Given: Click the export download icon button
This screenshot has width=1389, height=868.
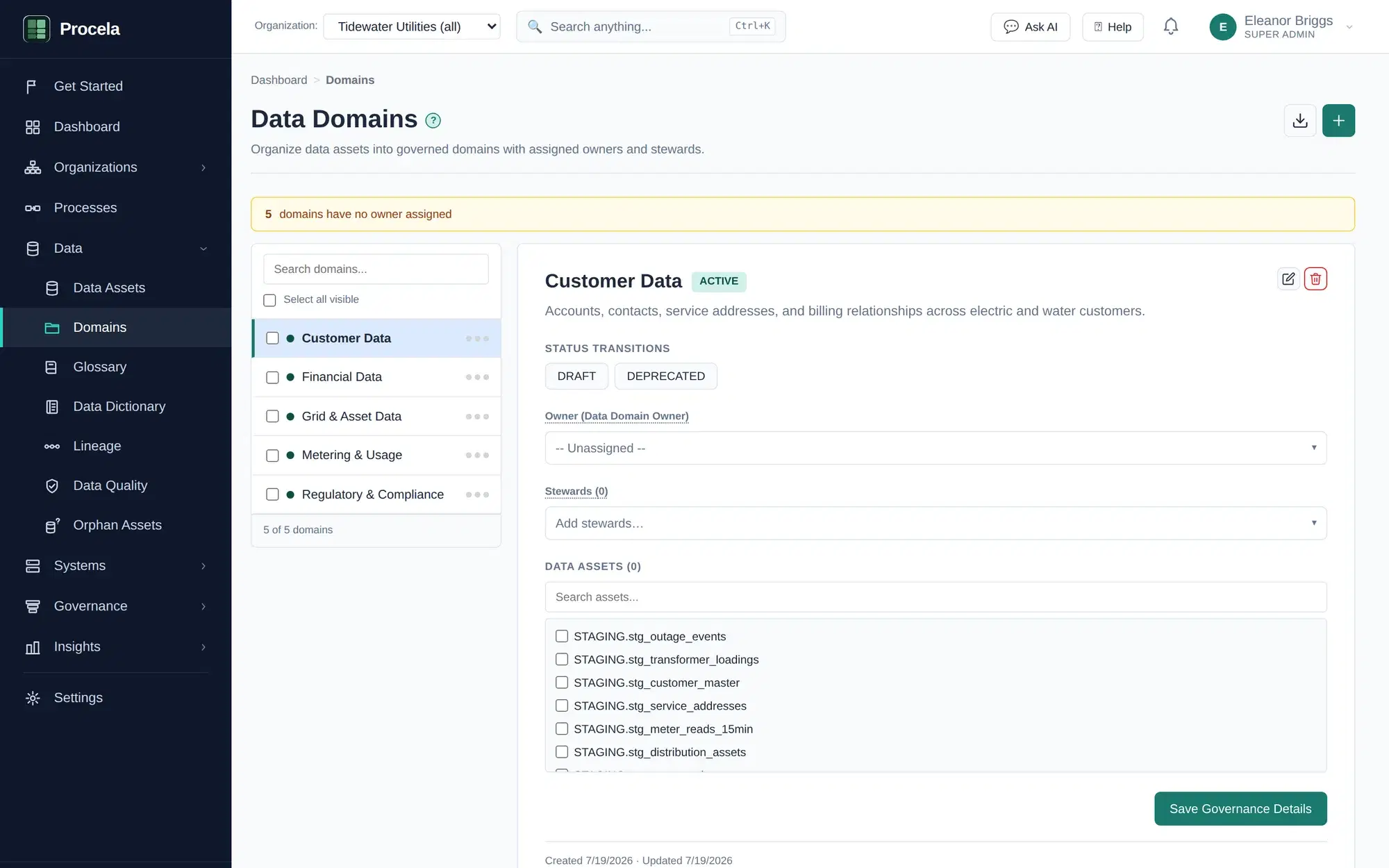Looking at the screenshot, I should pyautogui.click(x=1300, y=121).
